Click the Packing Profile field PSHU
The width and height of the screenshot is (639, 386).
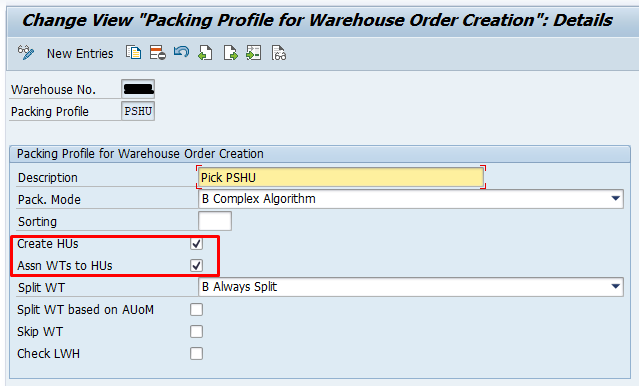(x=138, y=111)
